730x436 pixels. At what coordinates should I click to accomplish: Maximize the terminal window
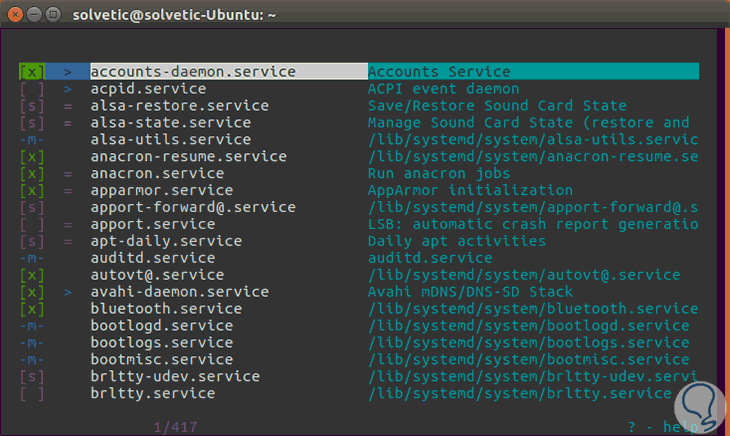tap(53, 13)
